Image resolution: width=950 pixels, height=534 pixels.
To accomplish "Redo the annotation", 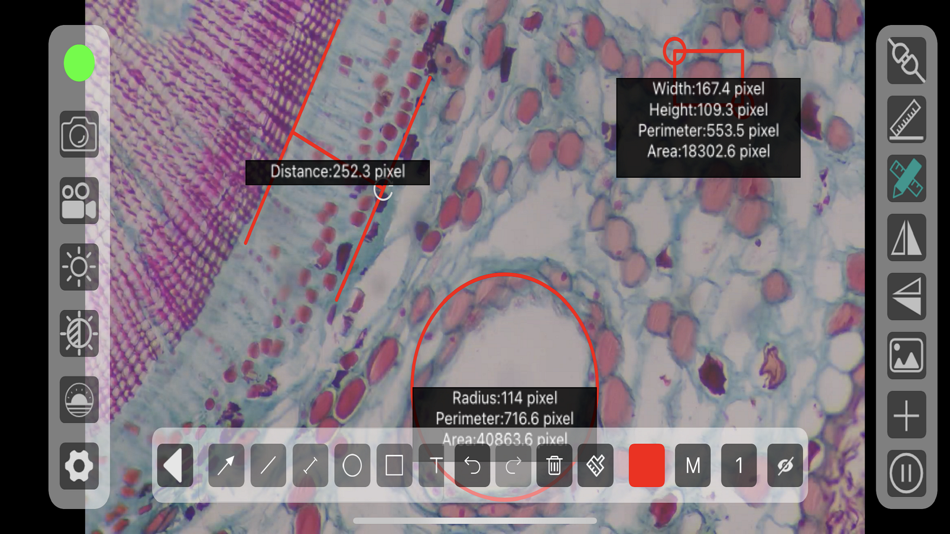I will [x=513, y=466].
